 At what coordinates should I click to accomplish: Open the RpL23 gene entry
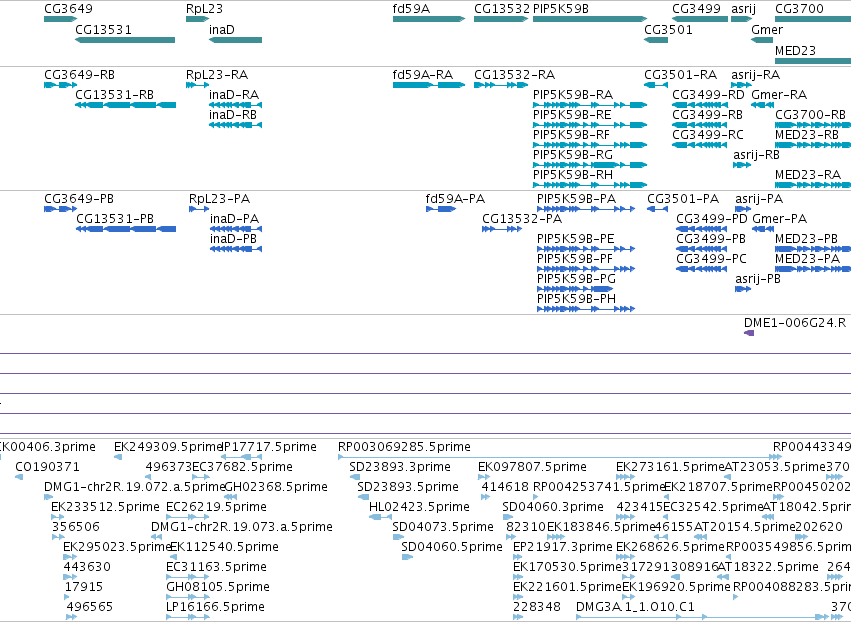point(198,20)
